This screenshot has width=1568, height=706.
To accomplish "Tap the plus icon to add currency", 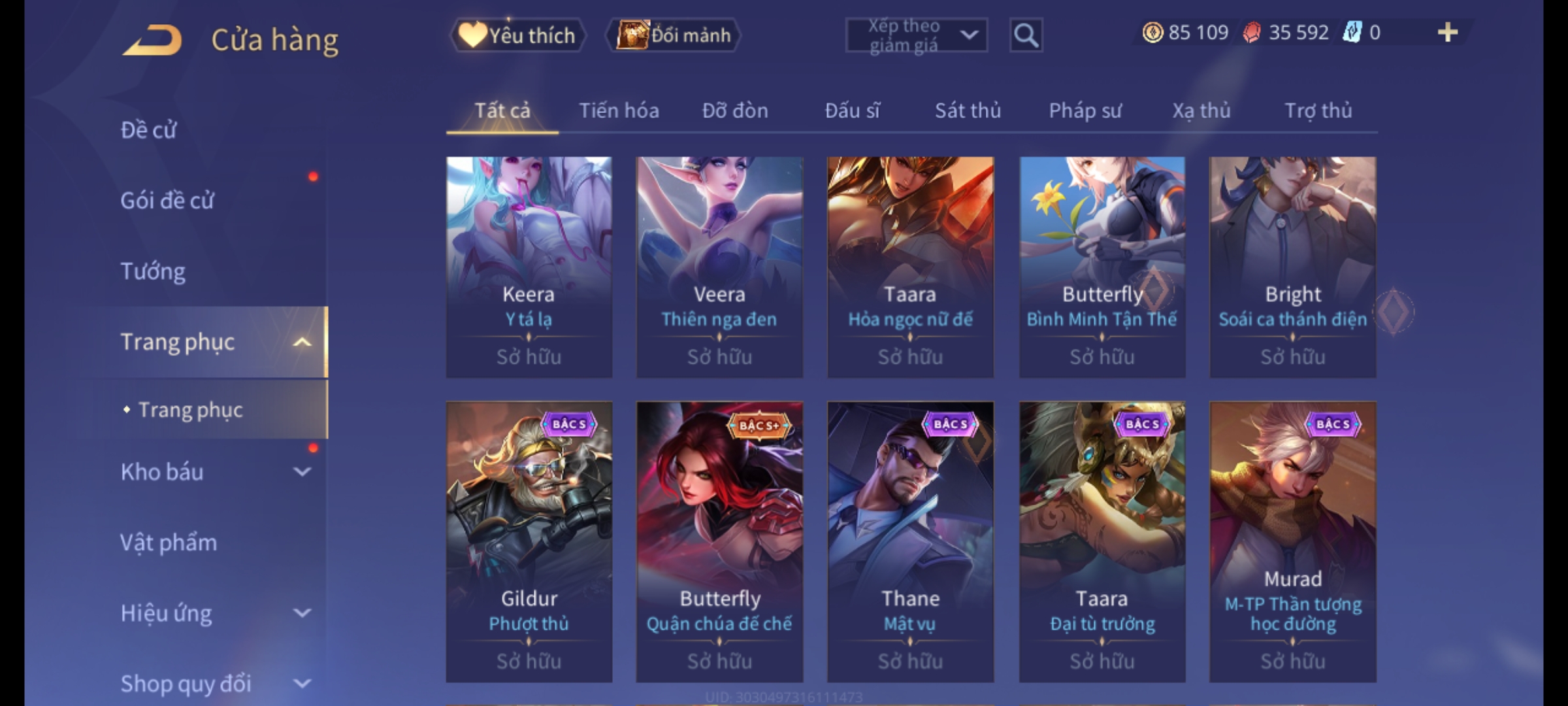I will coord(1448,33).
